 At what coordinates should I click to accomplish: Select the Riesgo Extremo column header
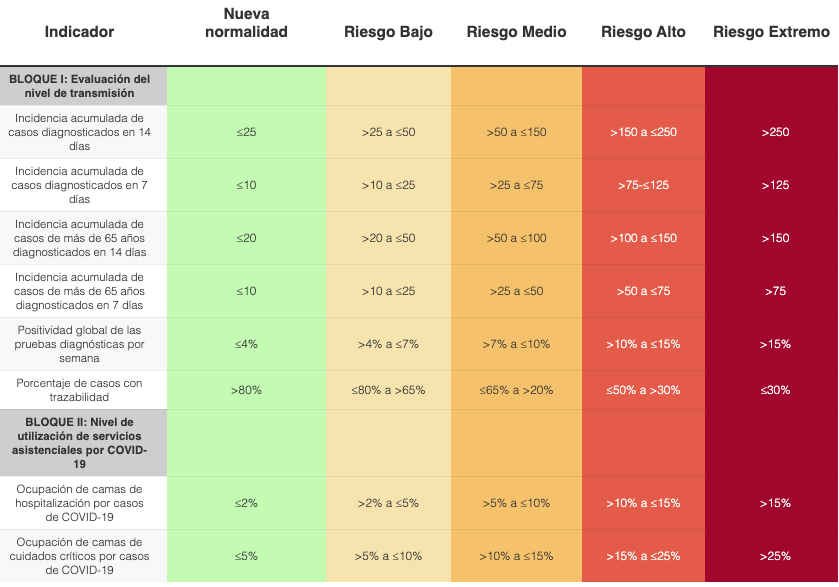click(x=771, y=32)
